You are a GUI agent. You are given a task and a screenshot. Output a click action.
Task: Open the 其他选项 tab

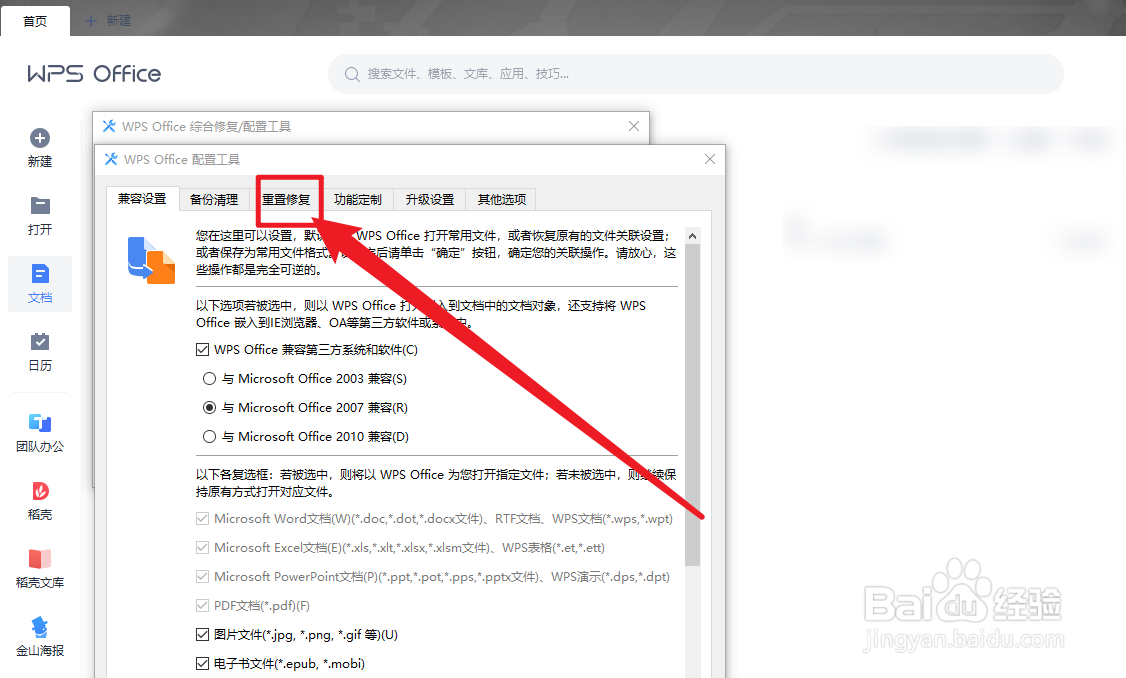click(501, 200)
